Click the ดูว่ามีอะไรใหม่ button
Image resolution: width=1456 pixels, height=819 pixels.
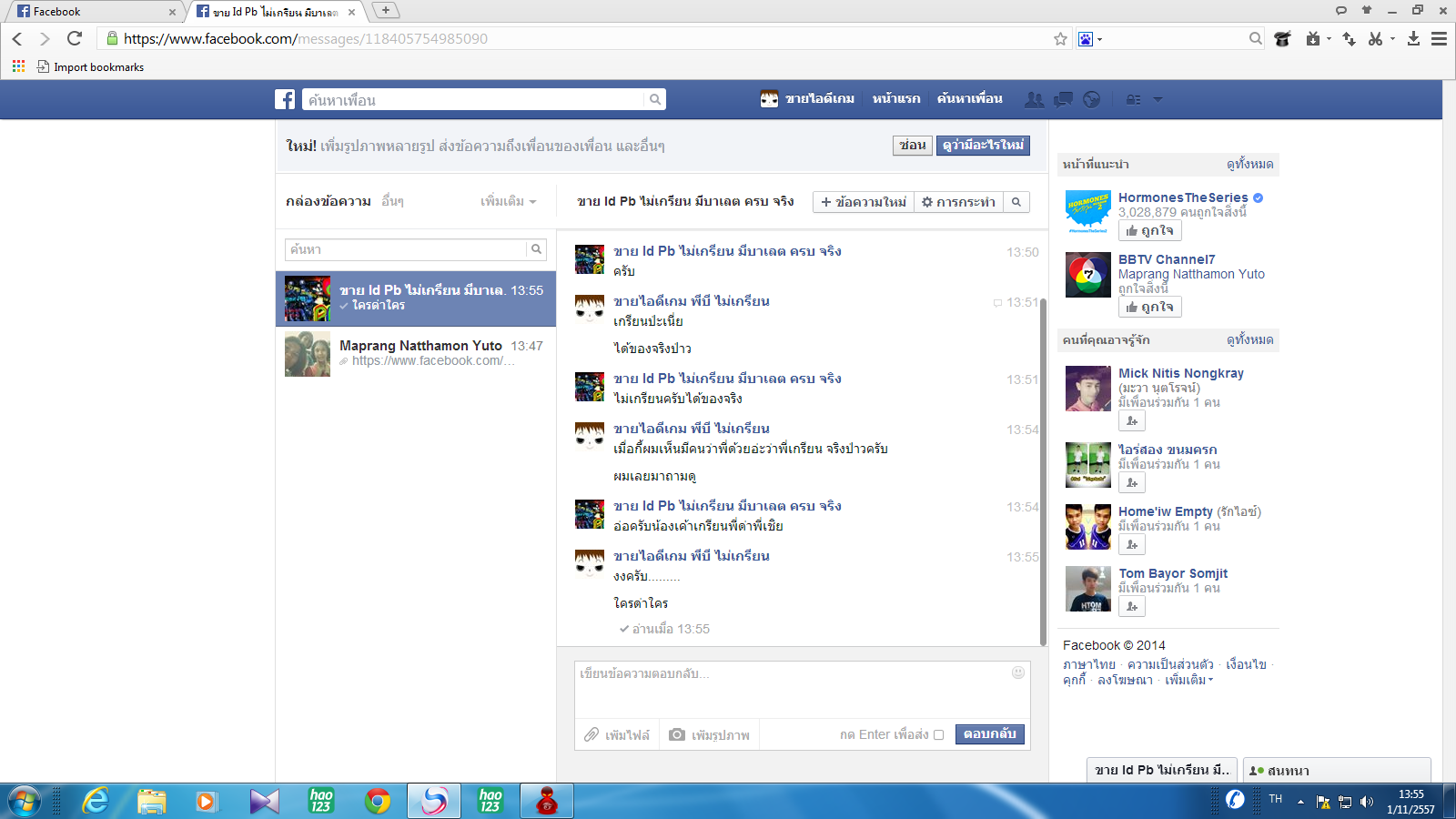[983, 145]
